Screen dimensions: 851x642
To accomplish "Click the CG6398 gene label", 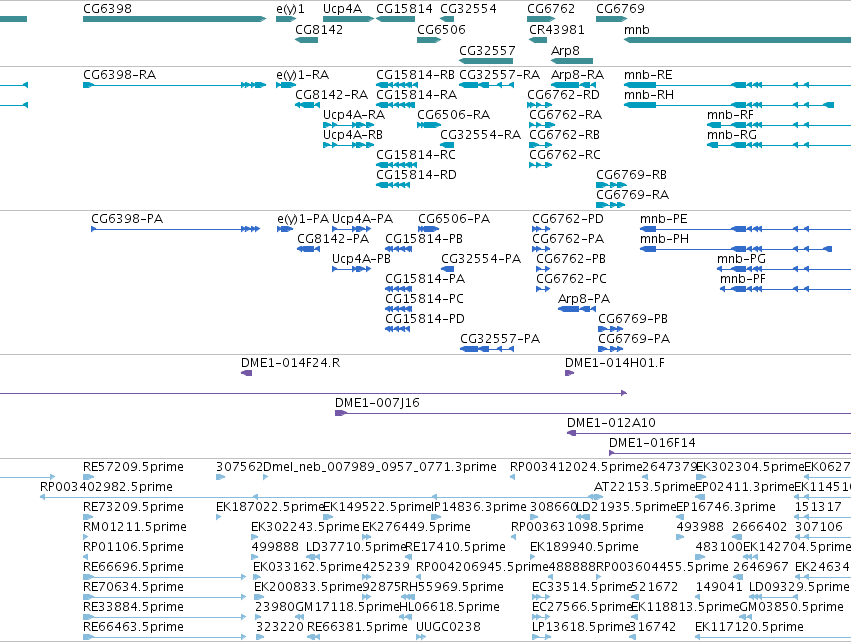I will [x=107, y=9].
